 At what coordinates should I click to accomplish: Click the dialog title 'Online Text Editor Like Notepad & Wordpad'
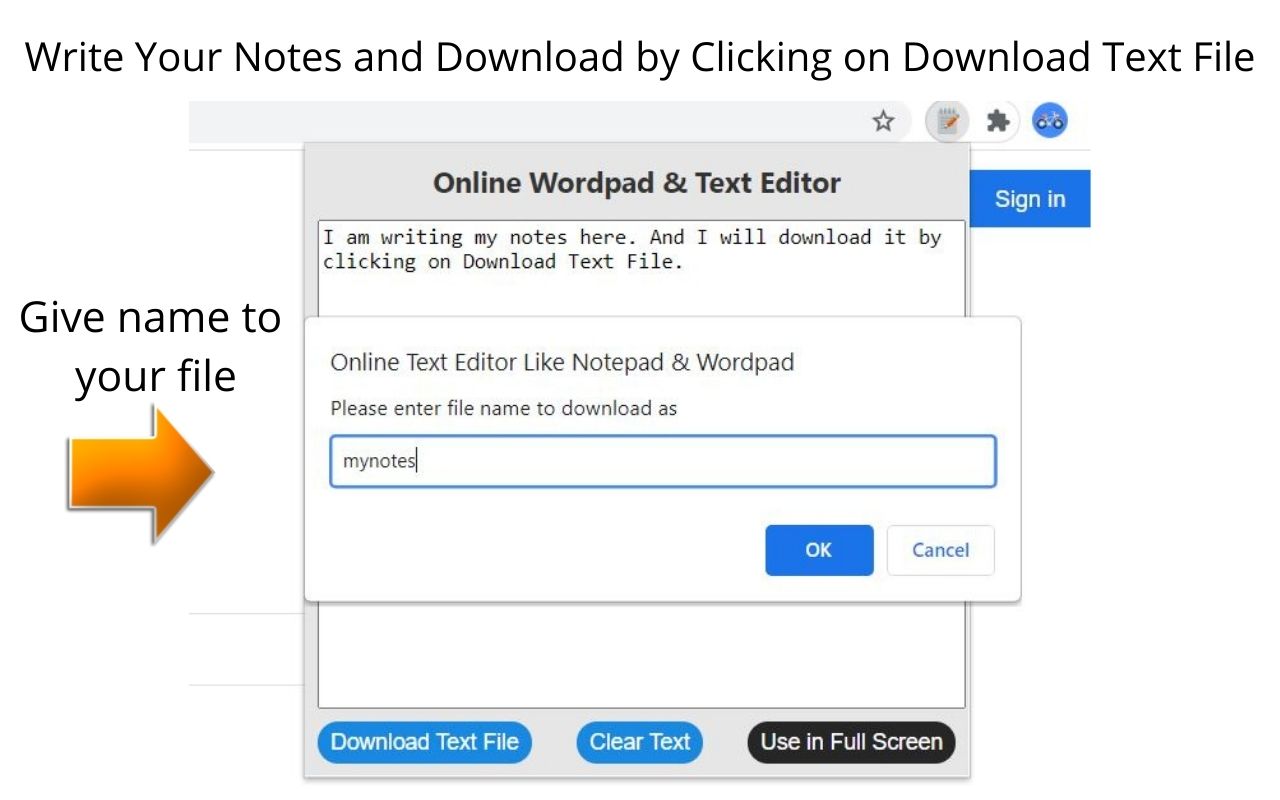click(x=562, y=362)
